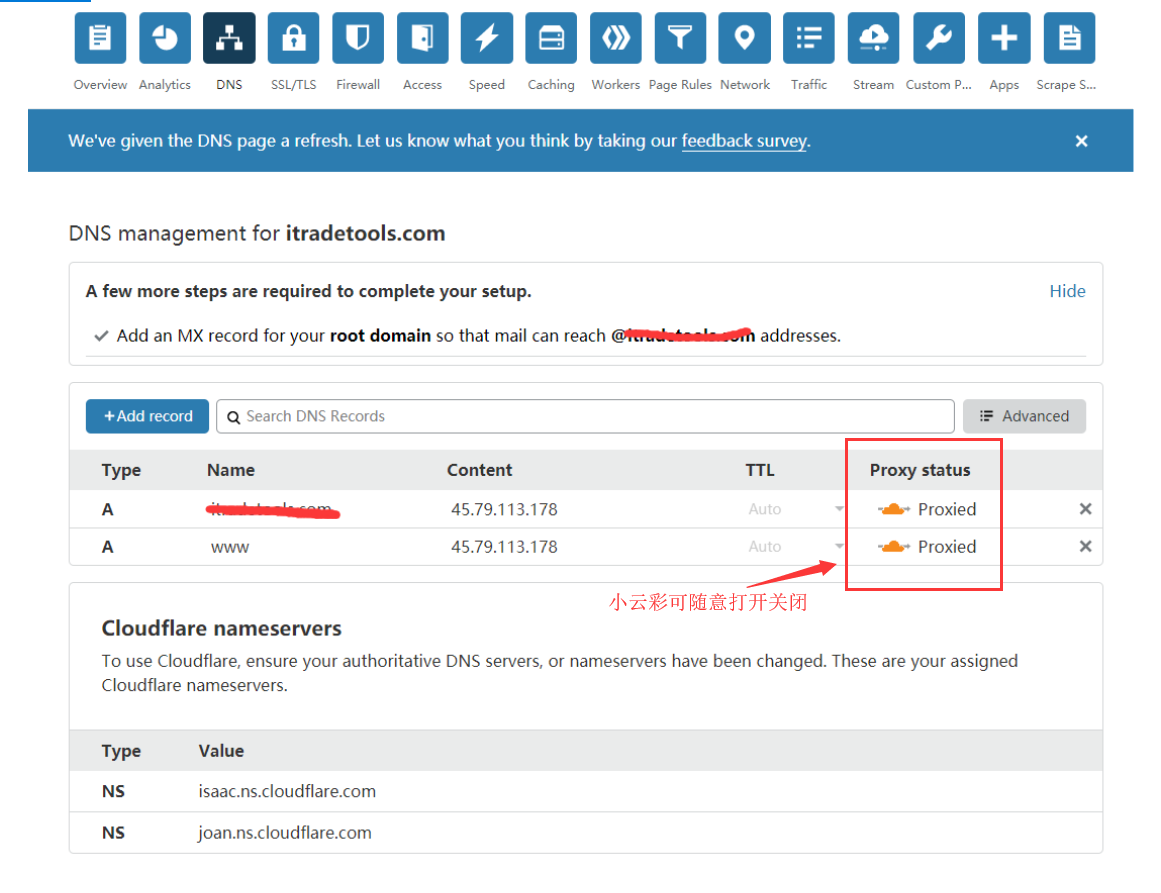The width and height of the screenshot is (1161, 893).
Task: Open the Overview section icon
Action: (x=100, y=38)
